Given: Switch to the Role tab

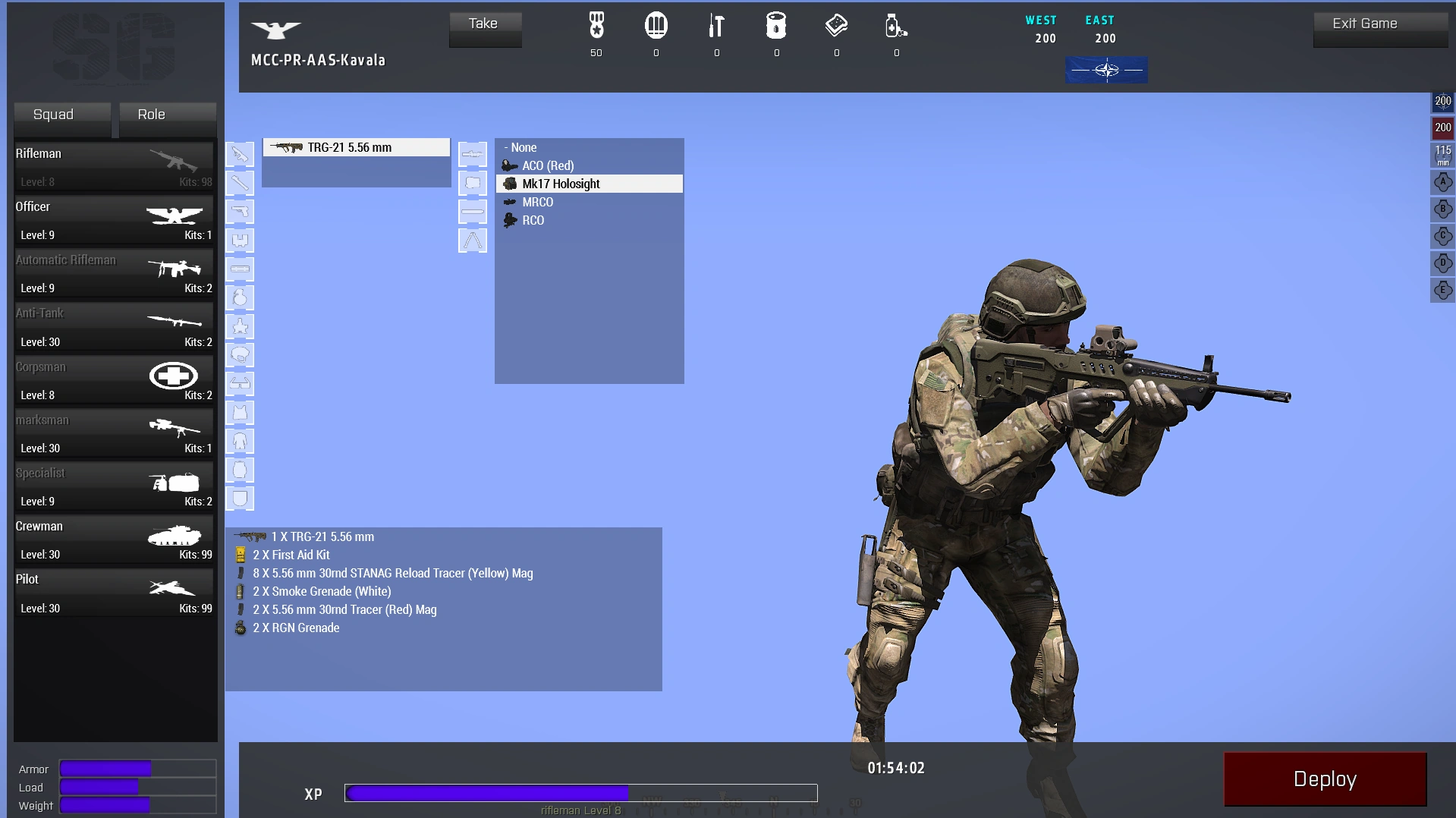Looking at the screenshot, I should (167, 115).
